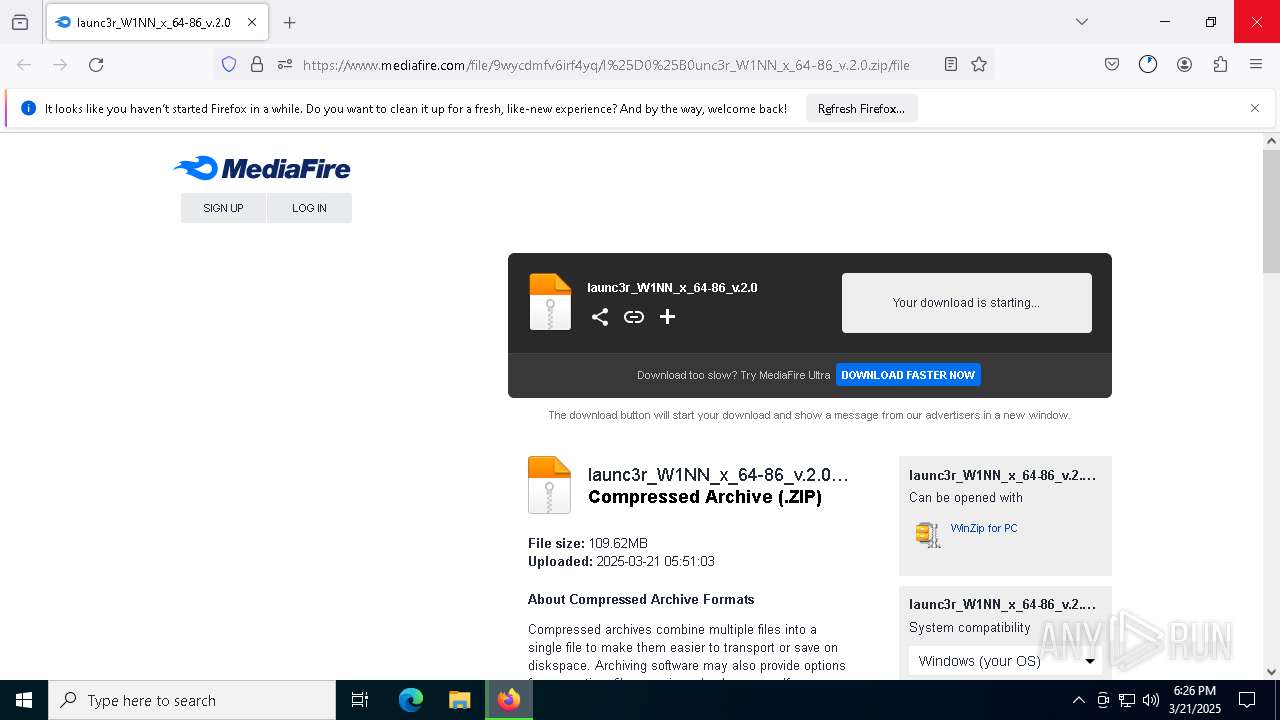Open network icon in system tray

point(1127,700)
